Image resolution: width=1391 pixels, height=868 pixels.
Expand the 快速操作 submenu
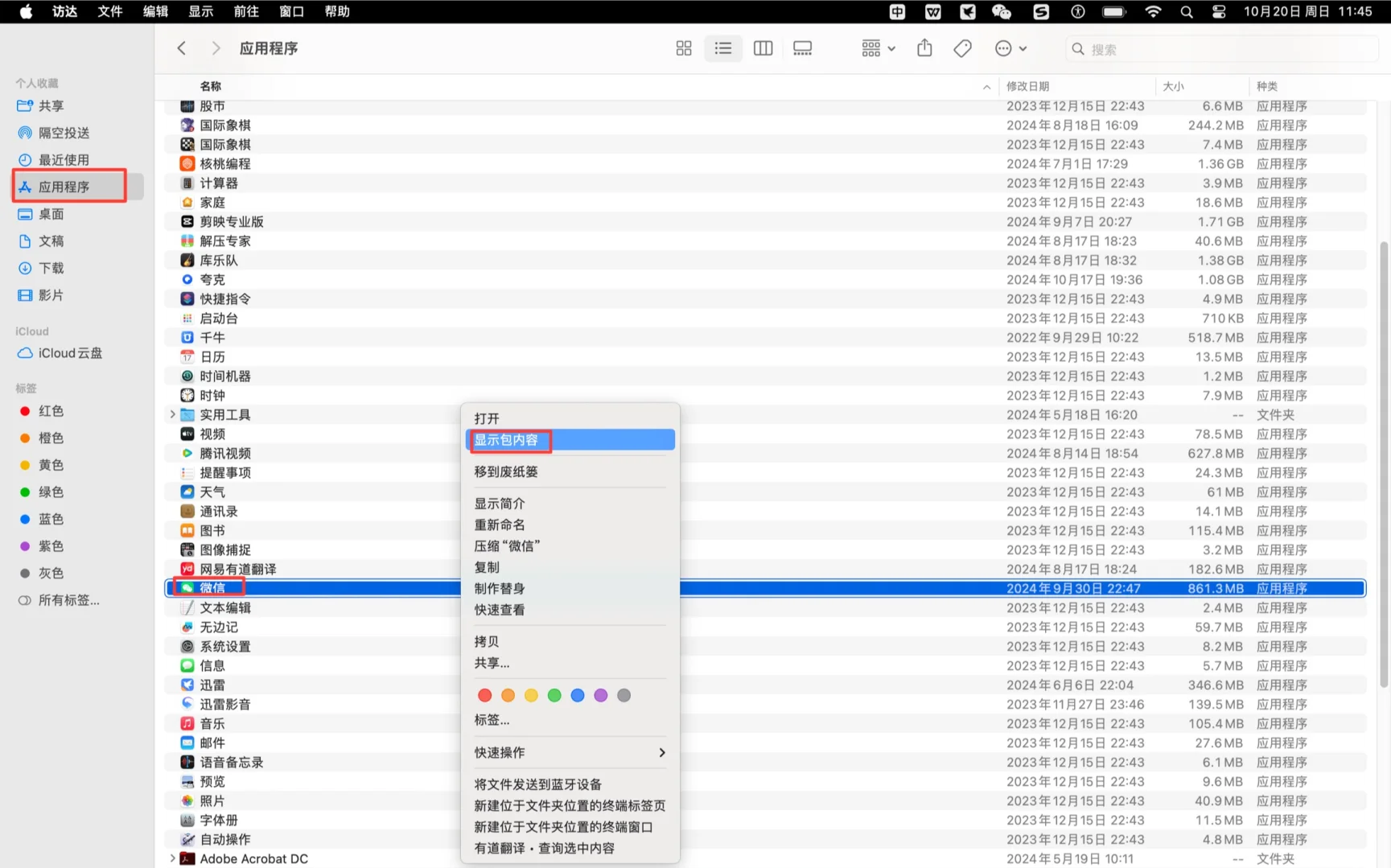(570, 752)
